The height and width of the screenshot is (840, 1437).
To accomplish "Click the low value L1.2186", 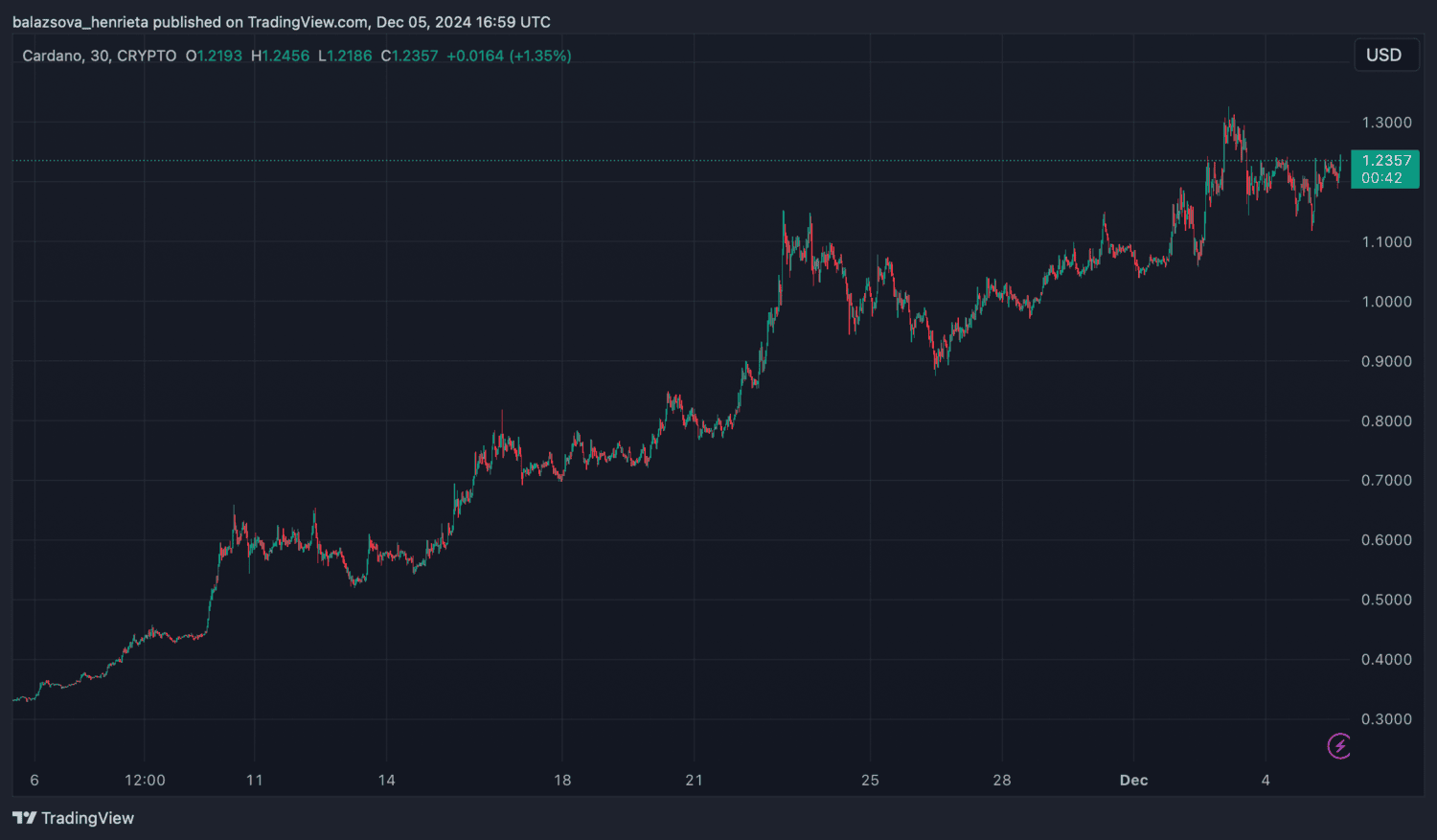I will (345, 57).
